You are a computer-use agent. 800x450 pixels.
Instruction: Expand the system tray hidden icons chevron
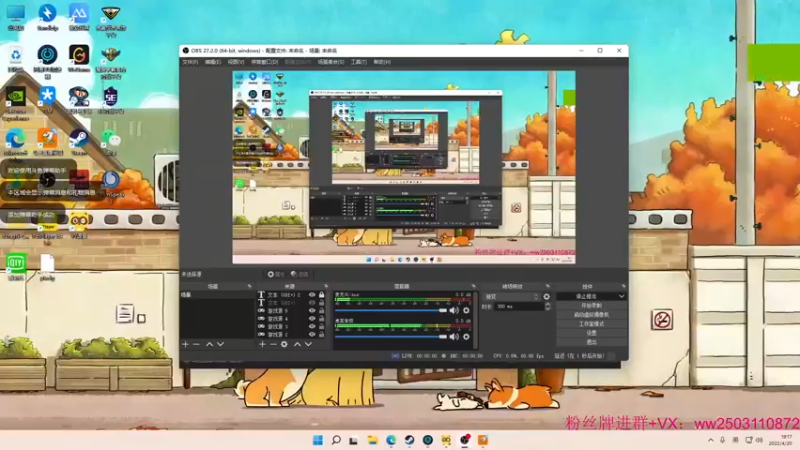[710, 440]
